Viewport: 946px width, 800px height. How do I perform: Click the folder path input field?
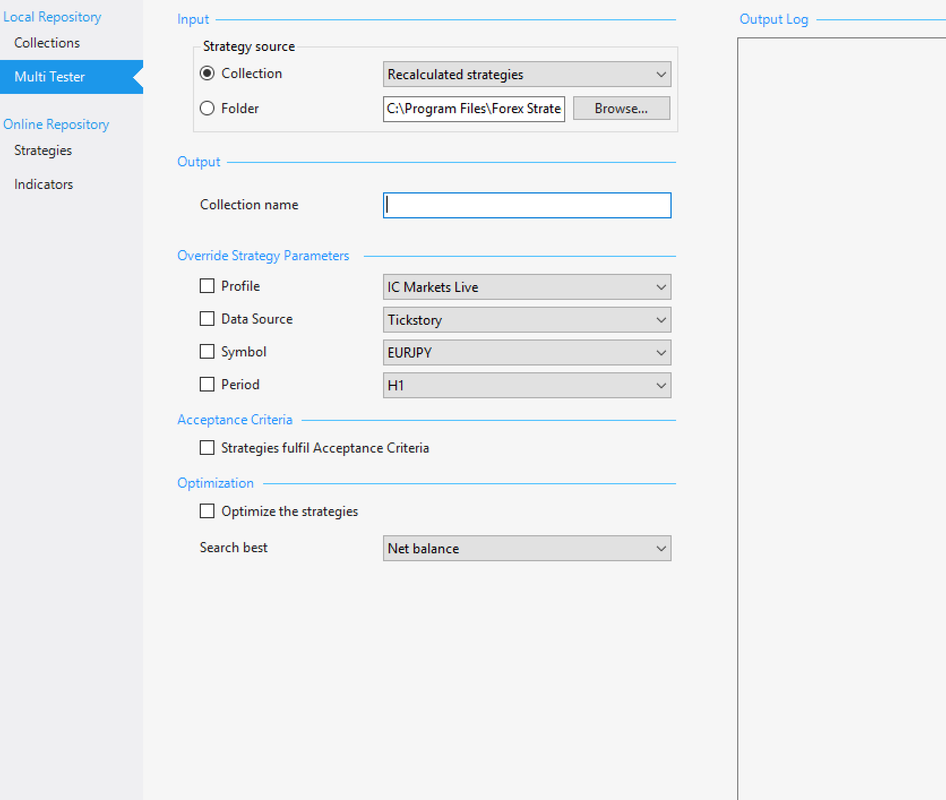474,109
